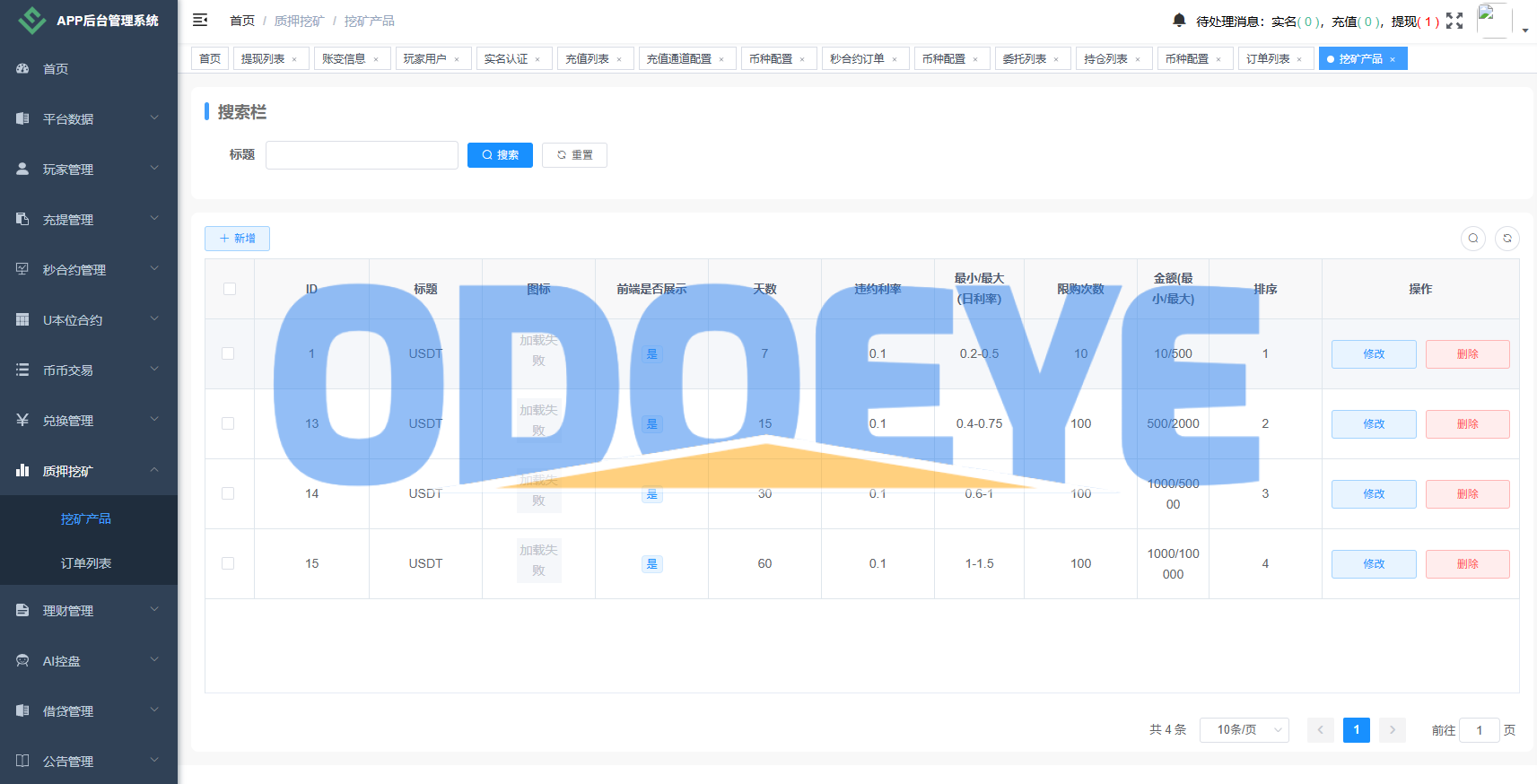This screenshot has height=784, width=1537.
Task: Check the row with ID 1
Action: click(228, 353)
